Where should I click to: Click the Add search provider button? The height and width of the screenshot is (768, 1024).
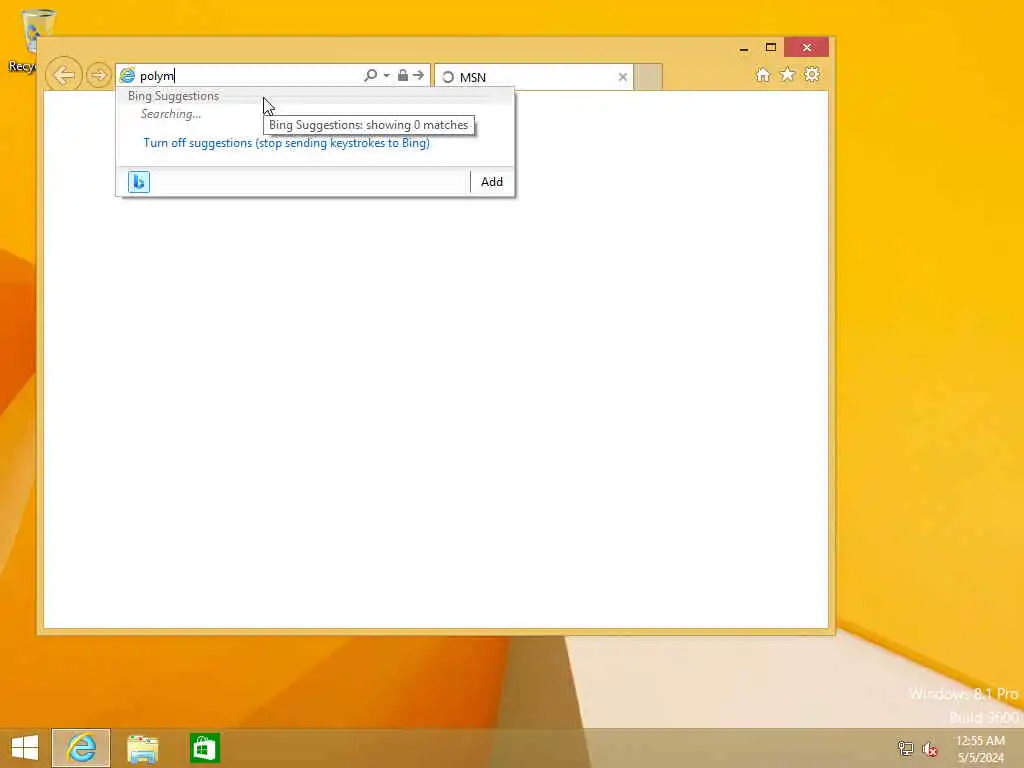point(492,182)
